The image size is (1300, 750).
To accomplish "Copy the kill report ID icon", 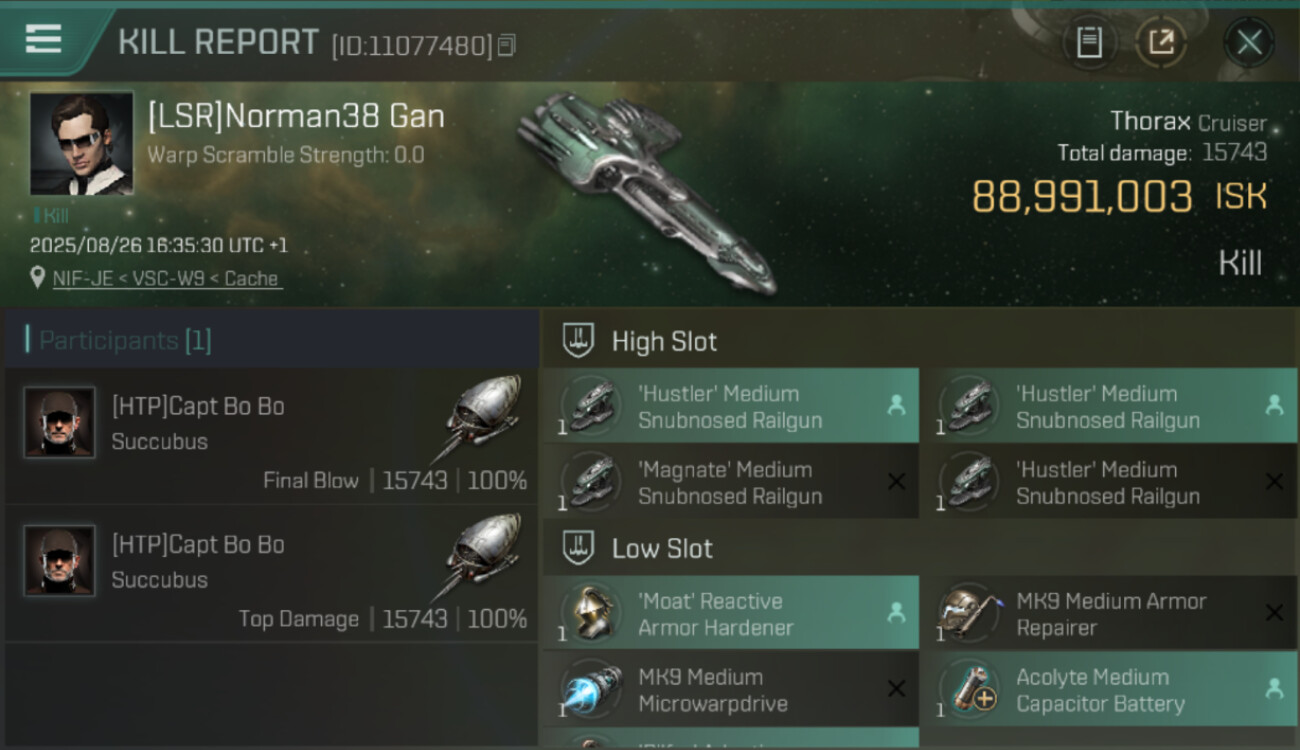I will coord(506,45).
